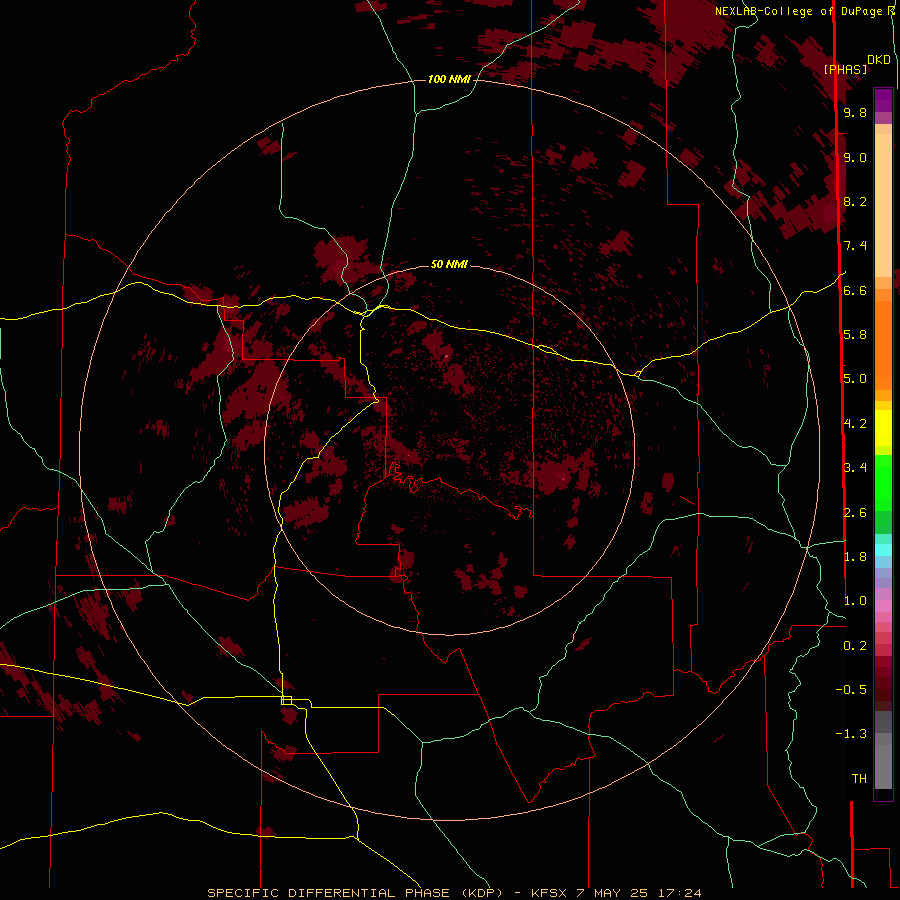
Task: Click the 4.2 scale value
Action: (855, 424)
